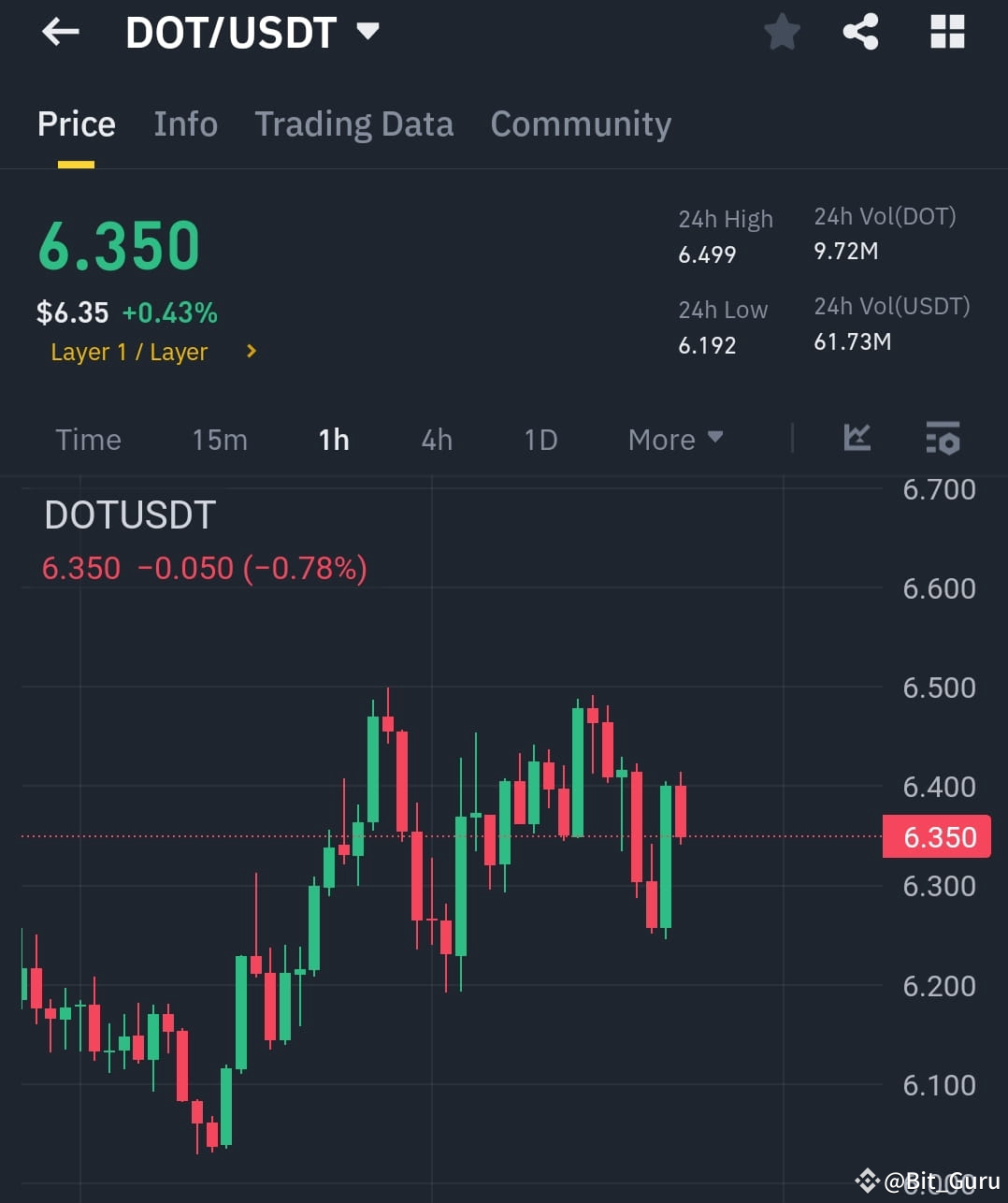This screenshot has width=1008, height=1203.
Task: Switch chart to 15m interval
Action: click(x=220, y=439)
